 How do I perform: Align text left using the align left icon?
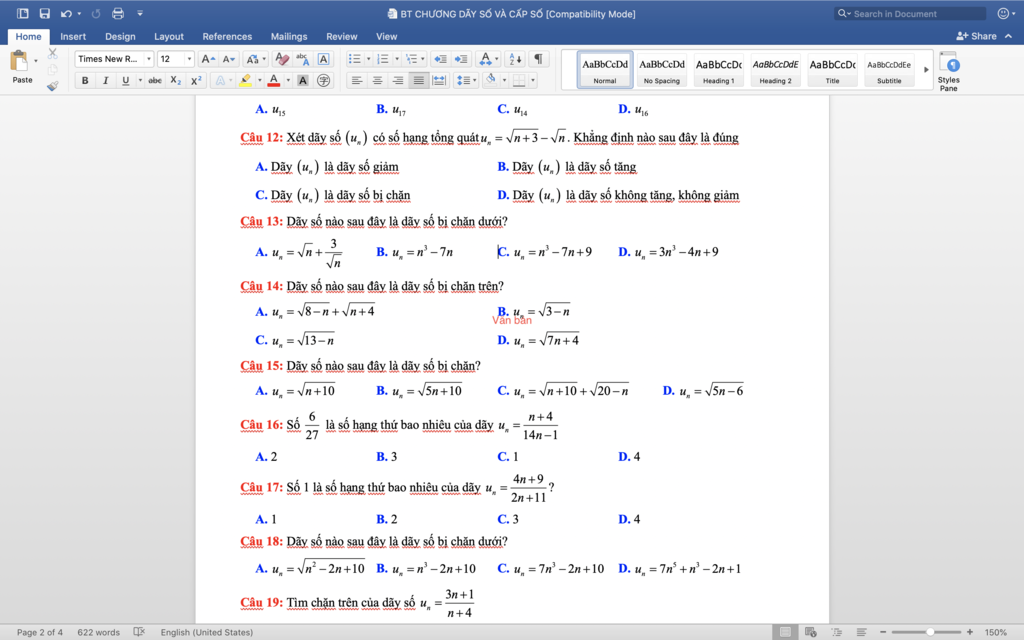356,80
